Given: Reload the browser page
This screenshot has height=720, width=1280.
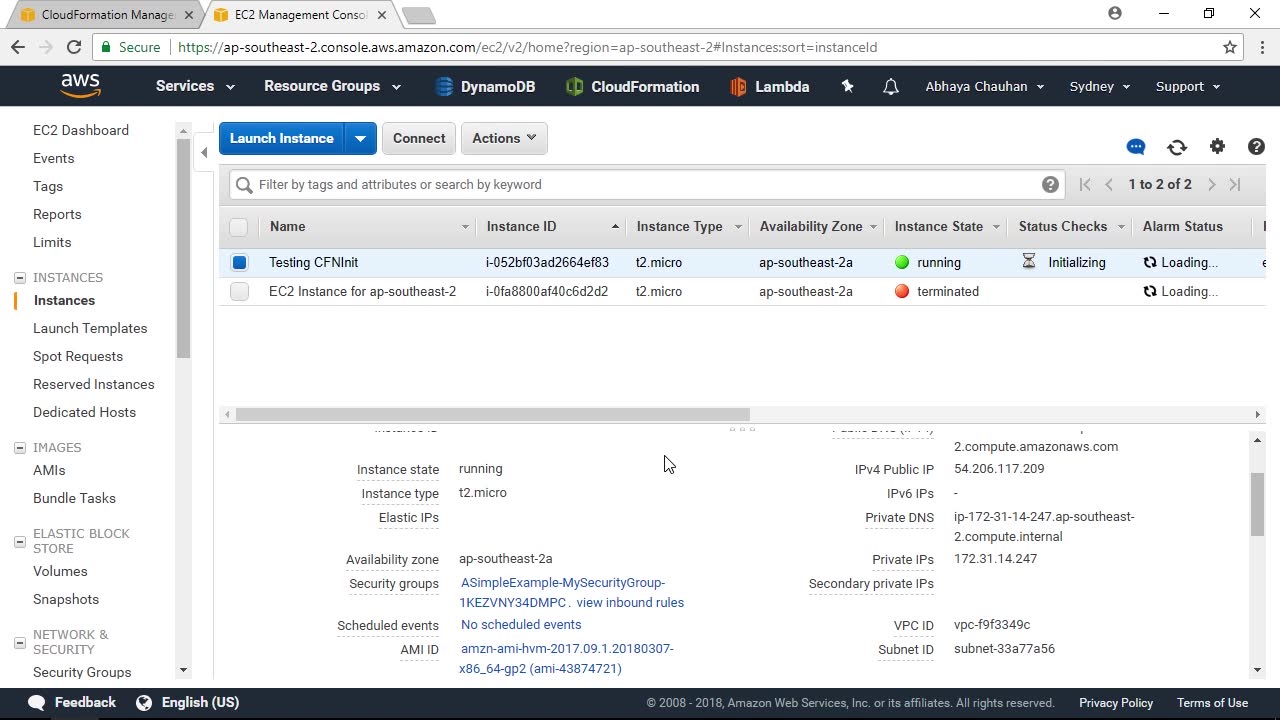Looking at the screenshot, I should click(x=74, y=47).
